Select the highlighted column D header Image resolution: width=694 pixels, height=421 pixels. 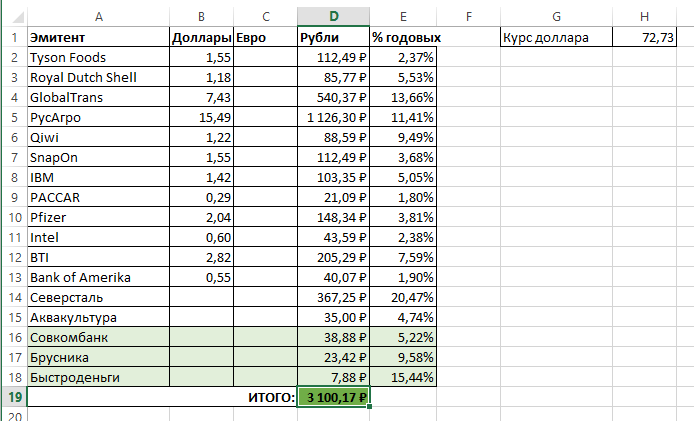(x=334, y=17)
